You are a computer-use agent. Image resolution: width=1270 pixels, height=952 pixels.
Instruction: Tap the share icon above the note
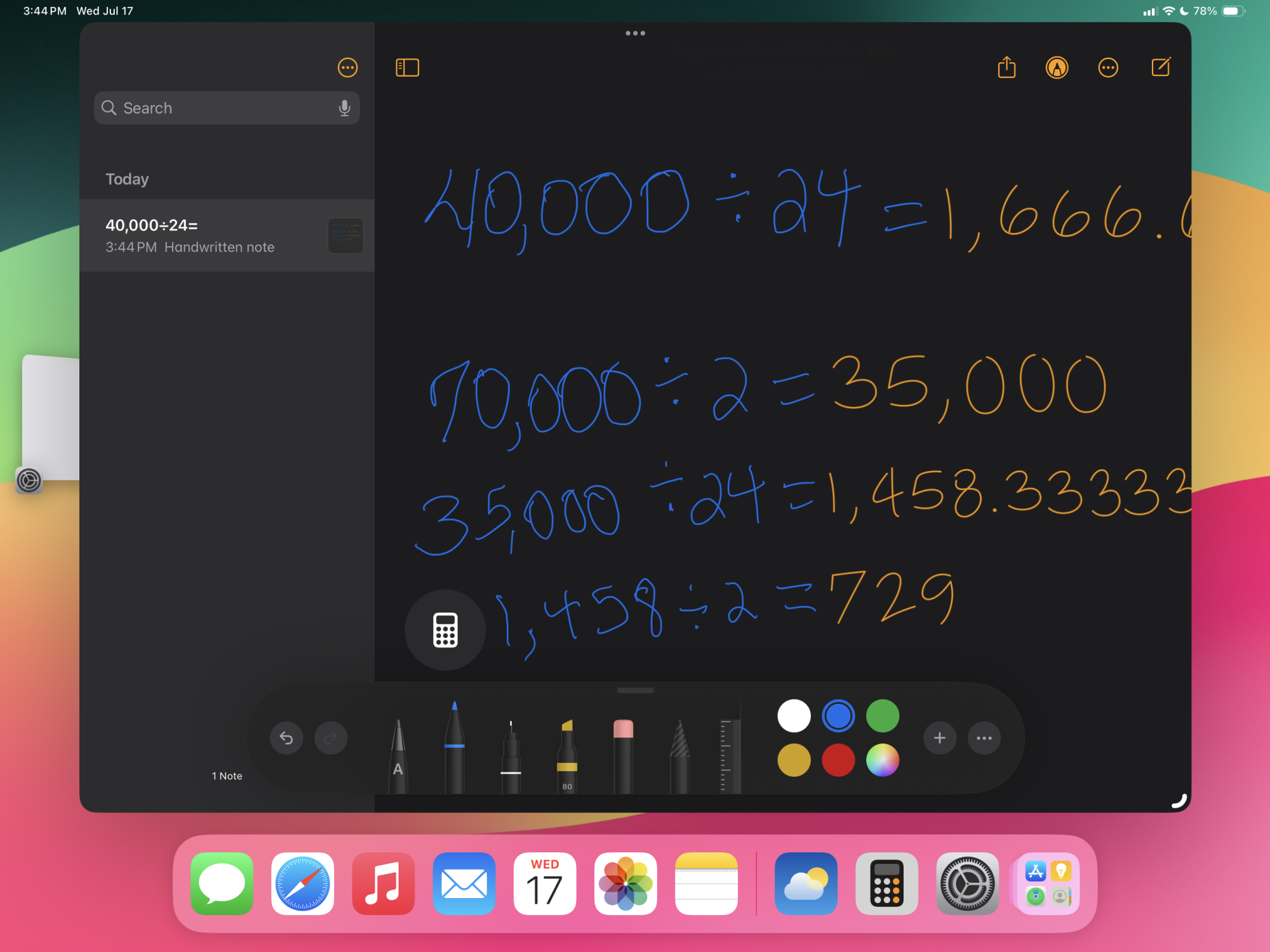point(1006,68)
